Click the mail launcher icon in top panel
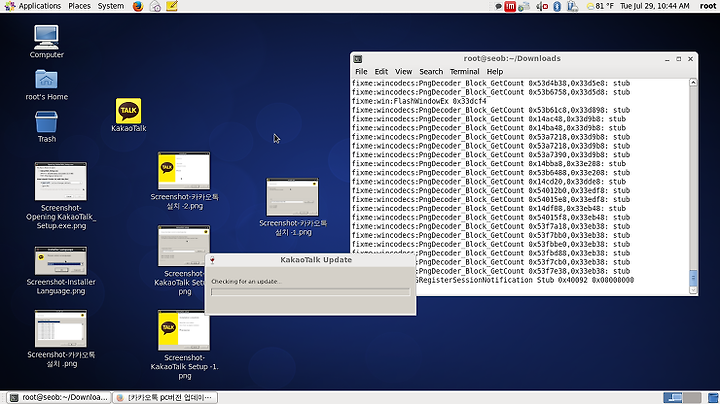The width and height of the screenshot is (720, 404). point(155,6)
